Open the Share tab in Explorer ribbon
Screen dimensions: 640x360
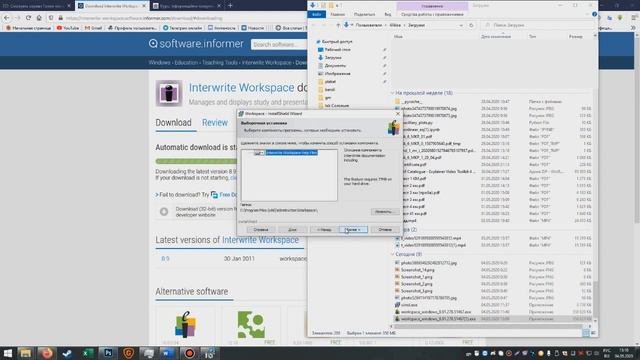point(364,14)
